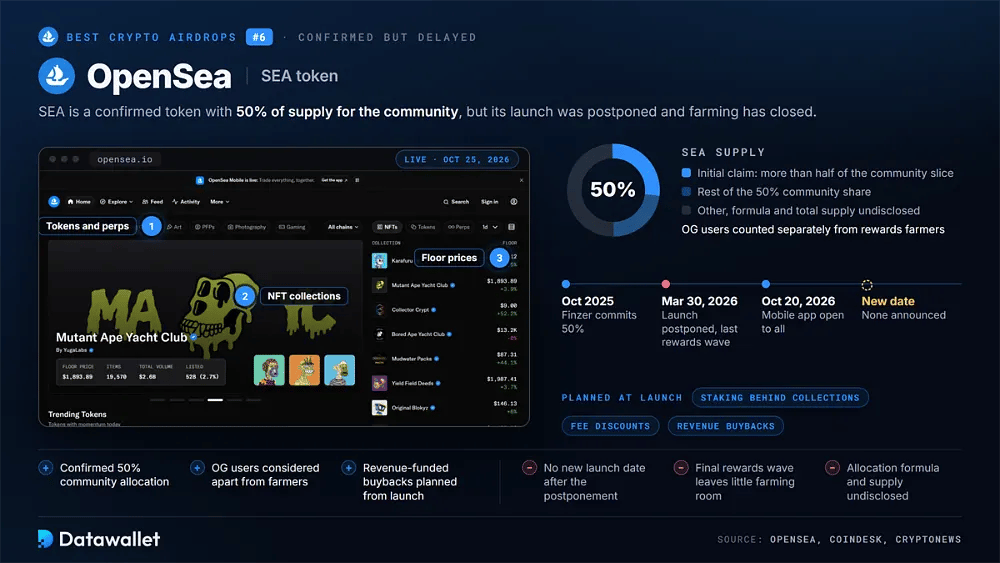This screenshot has width=1000, height=563.
Task: Select the Art category filter
Action: click(x=174, y=227)
